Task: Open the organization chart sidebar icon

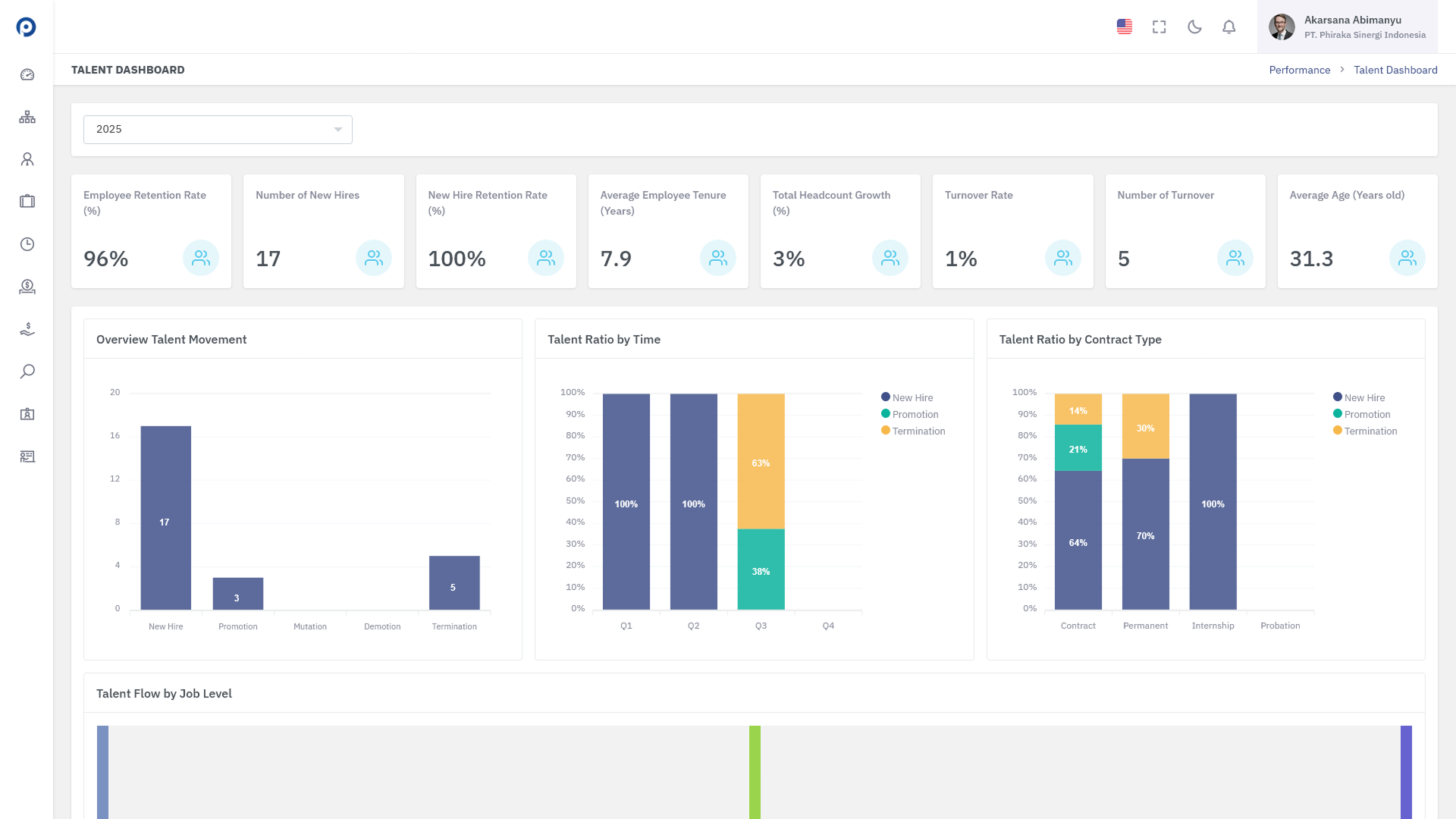Action: pyautogui.click(x=27, y=117)
